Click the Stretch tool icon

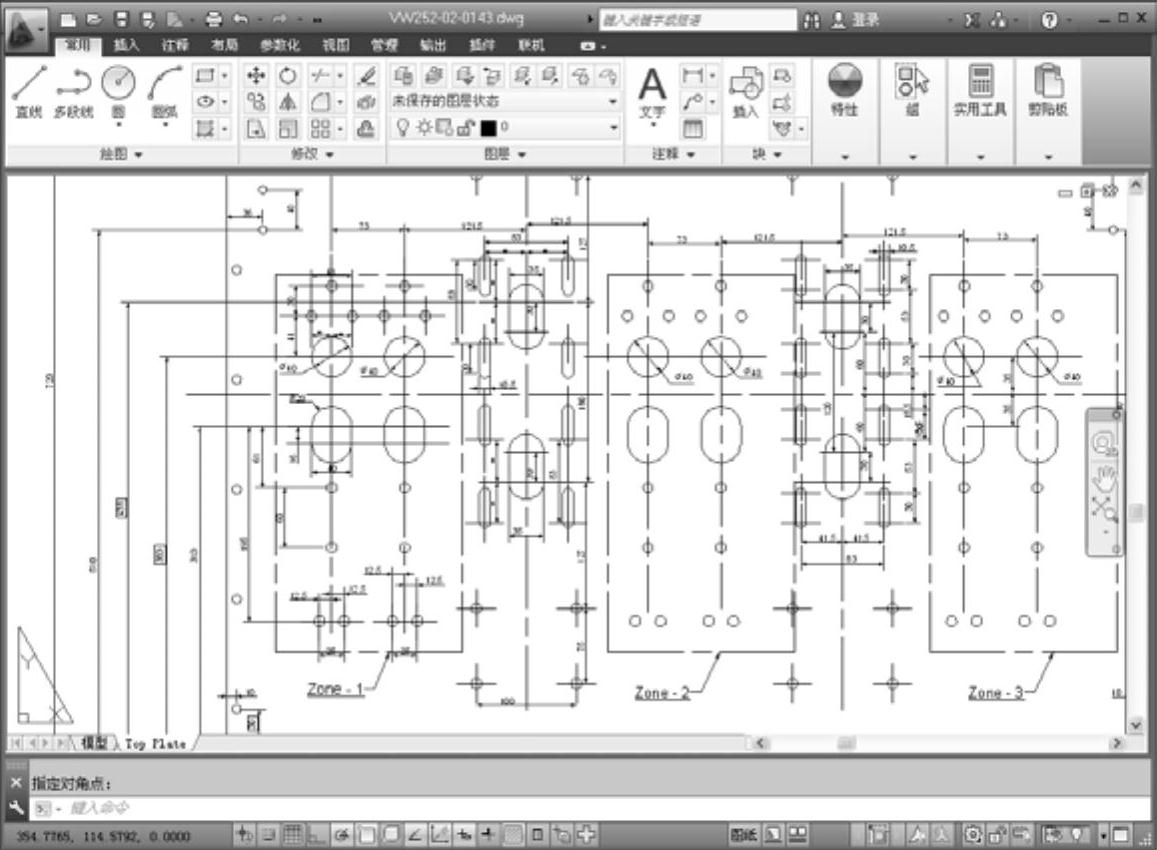coord(255,128)
